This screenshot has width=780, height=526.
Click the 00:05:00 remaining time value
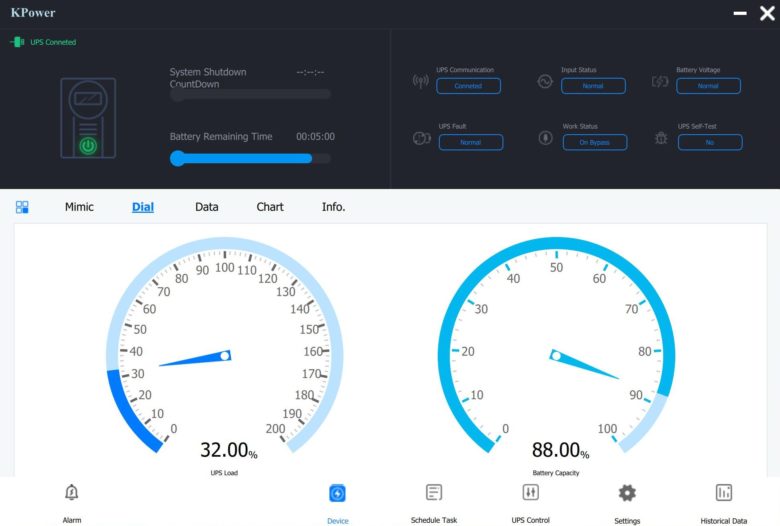pyautogui.click(x=315, y=136)
